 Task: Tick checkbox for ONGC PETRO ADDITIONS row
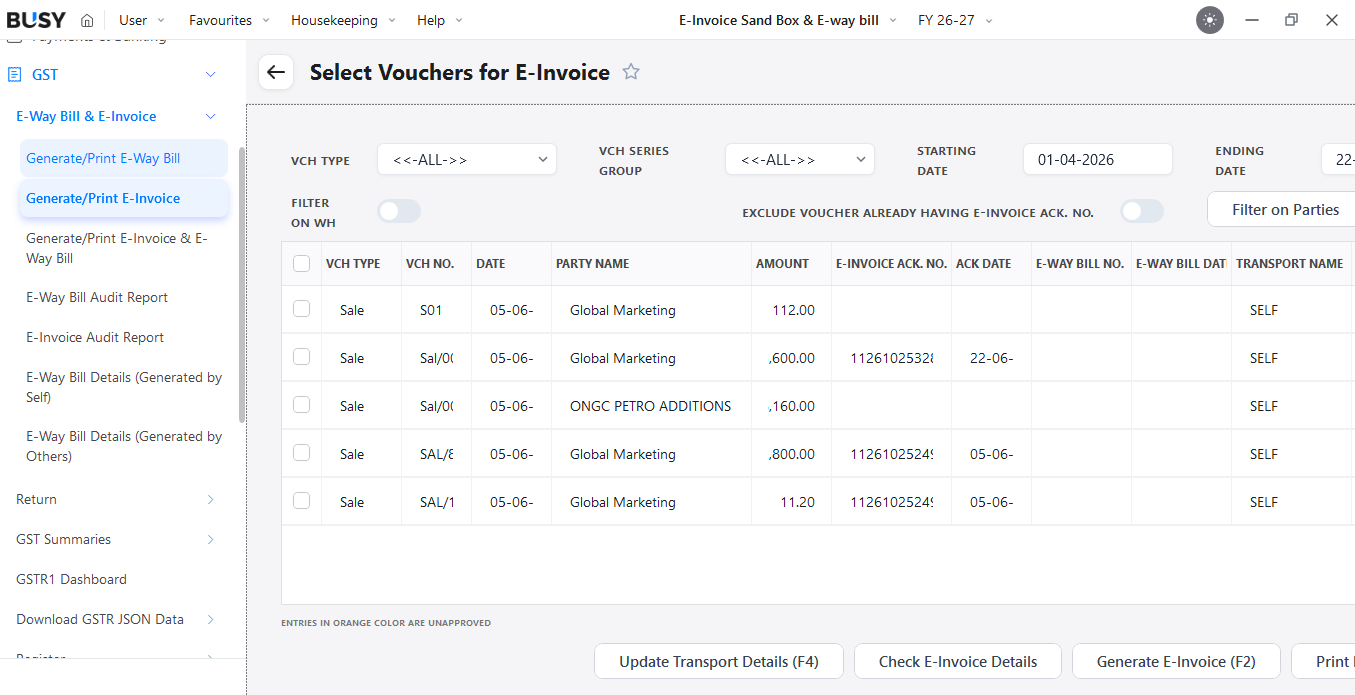pyautogui.click(x=301, y=405)
